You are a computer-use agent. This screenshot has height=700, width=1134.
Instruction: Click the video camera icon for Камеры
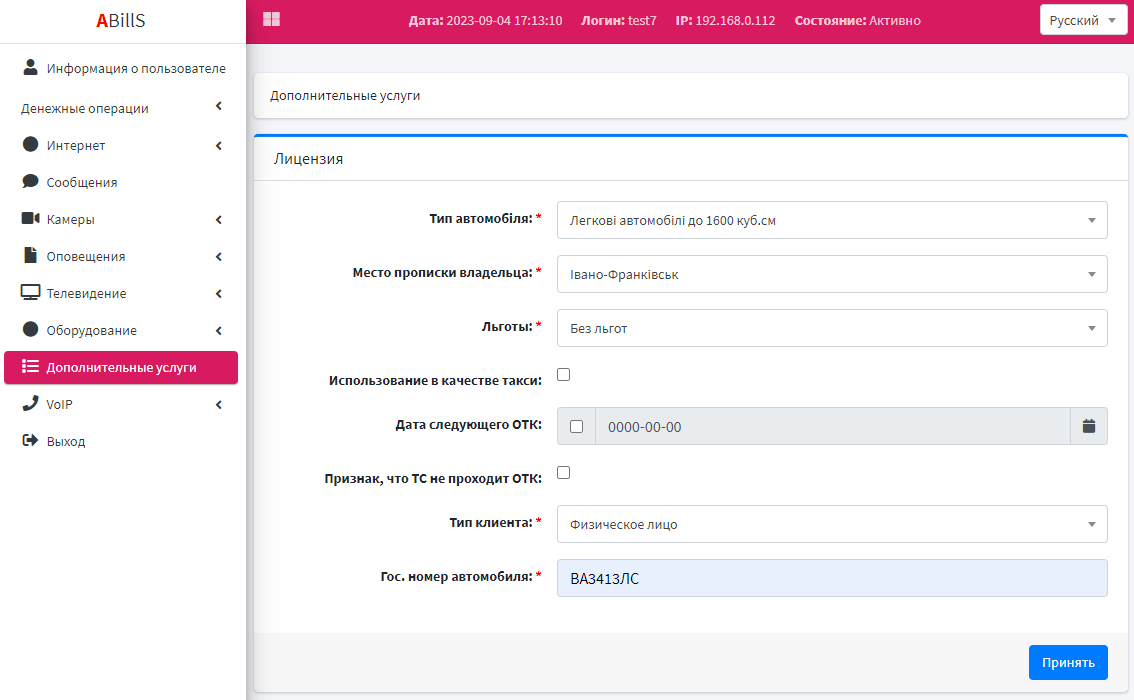pyautogui.click(x=30, y=218)
